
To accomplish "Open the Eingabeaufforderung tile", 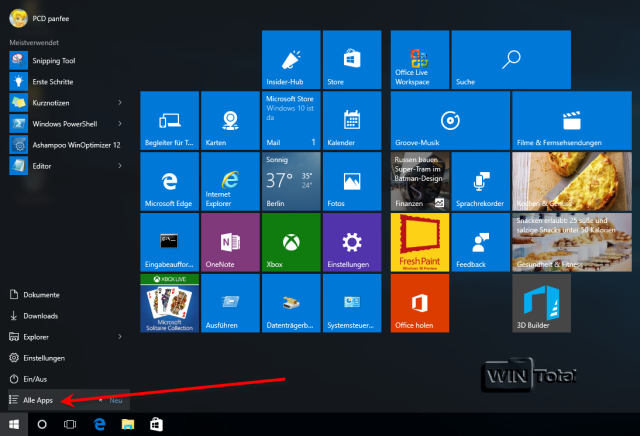I will pyautogui.click(x=169, y=242).
